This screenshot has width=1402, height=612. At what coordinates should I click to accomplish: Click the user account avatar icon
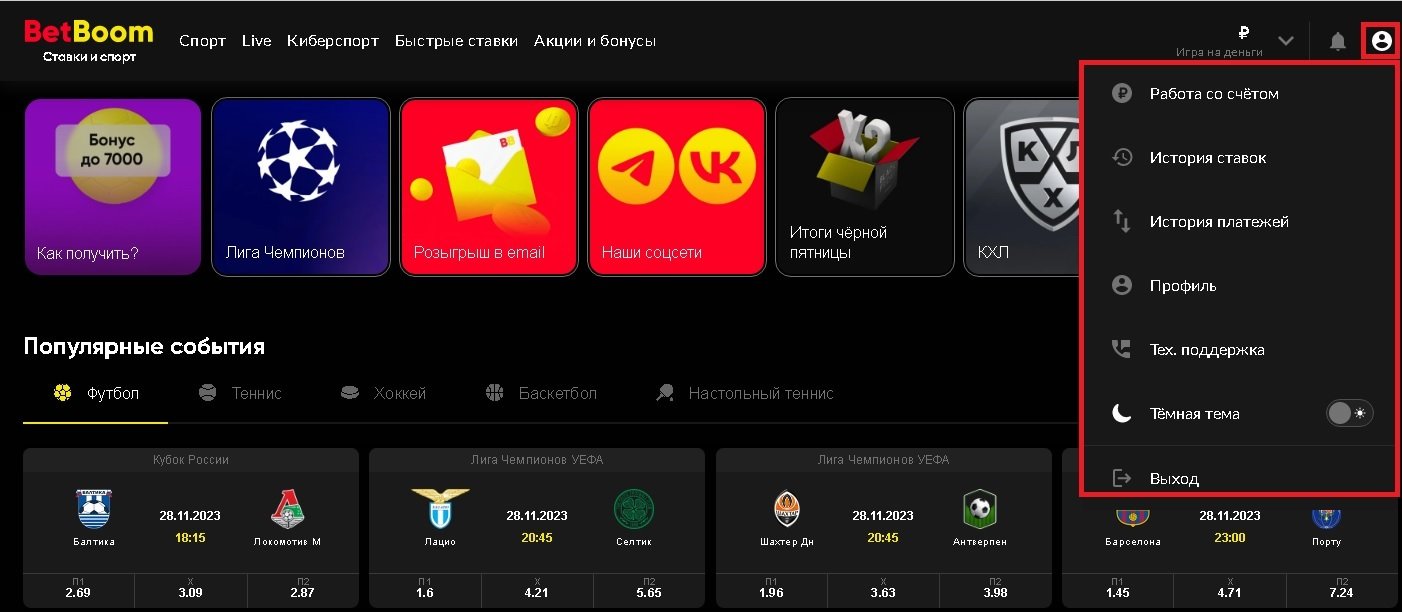tap(1381, 41)
